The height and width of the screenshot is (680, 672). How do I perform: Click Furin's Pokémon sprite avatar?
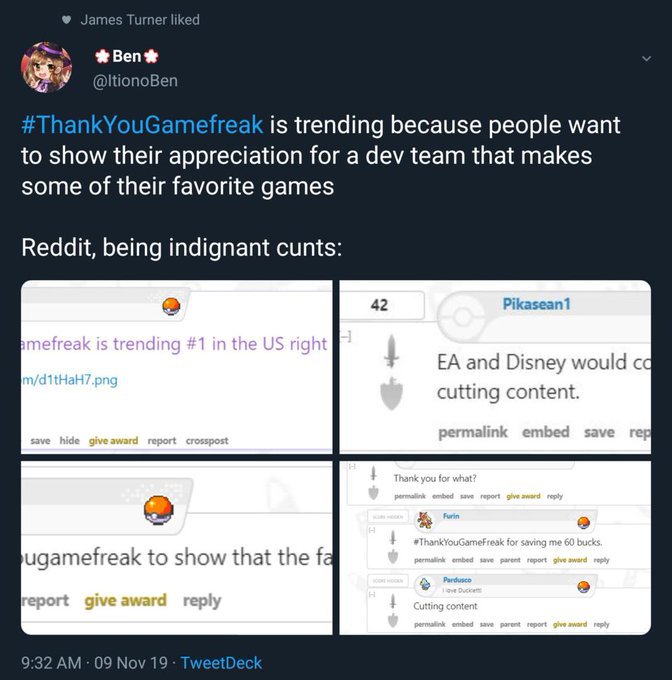point(424,521)
